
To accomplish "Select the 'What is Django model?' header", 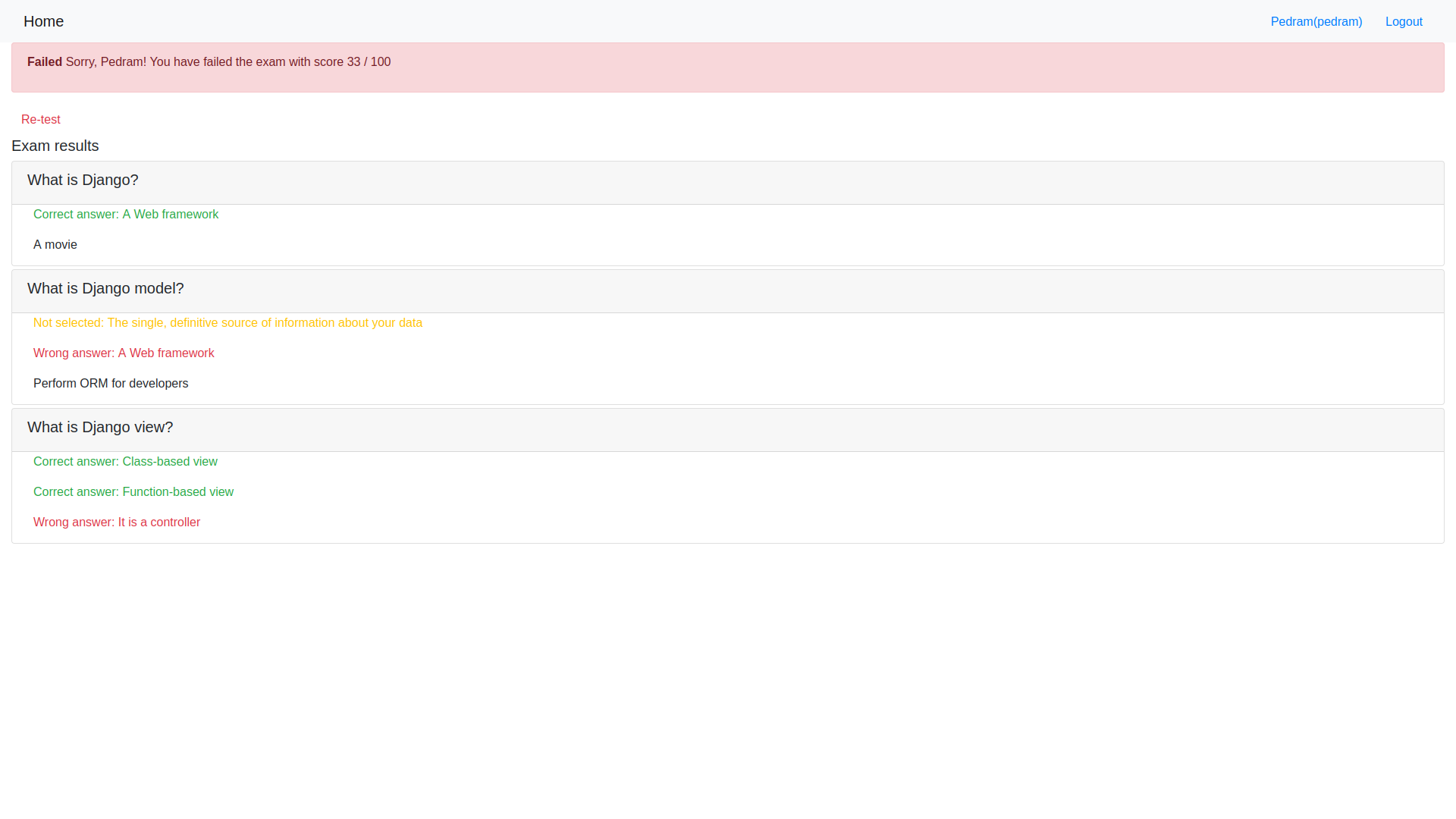I will [x=105, y=288].
